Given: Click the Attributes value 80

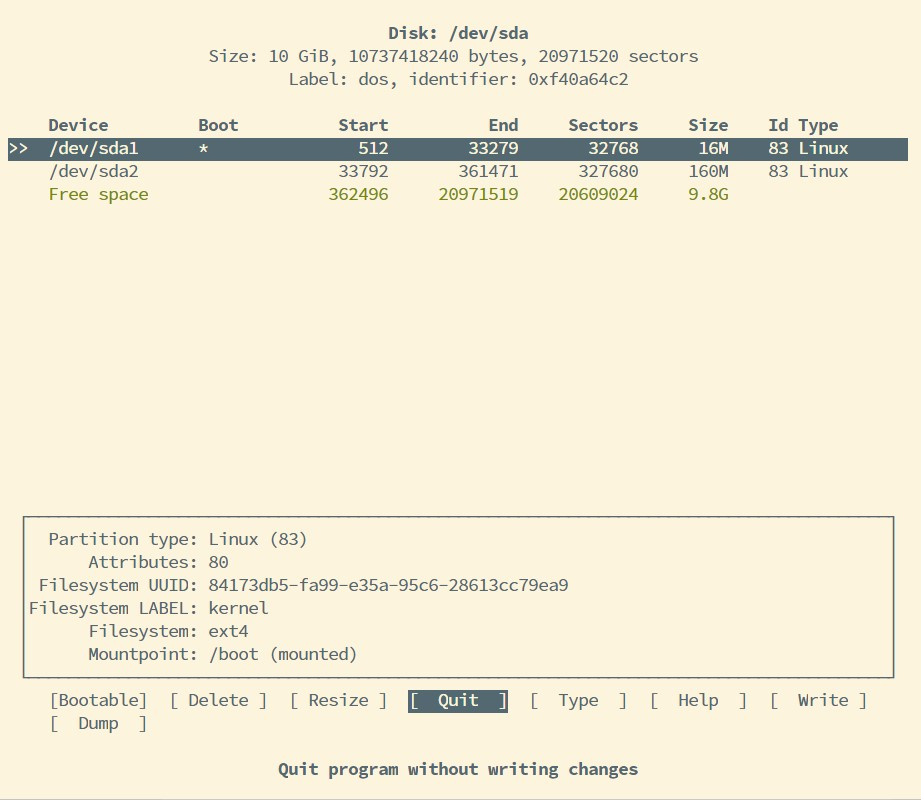Looking at the screenshot, I should (218, 563).
